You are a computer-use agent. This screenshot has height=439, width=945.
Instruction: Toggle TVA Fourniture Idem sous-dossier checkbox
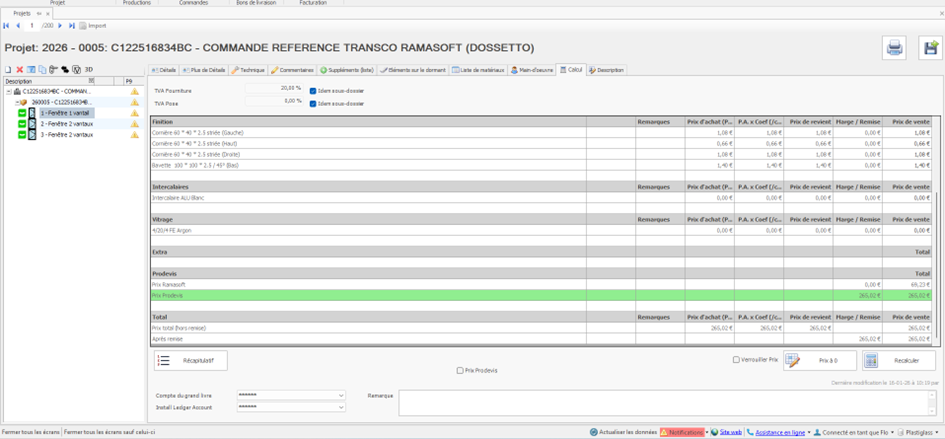pos(313,91)
